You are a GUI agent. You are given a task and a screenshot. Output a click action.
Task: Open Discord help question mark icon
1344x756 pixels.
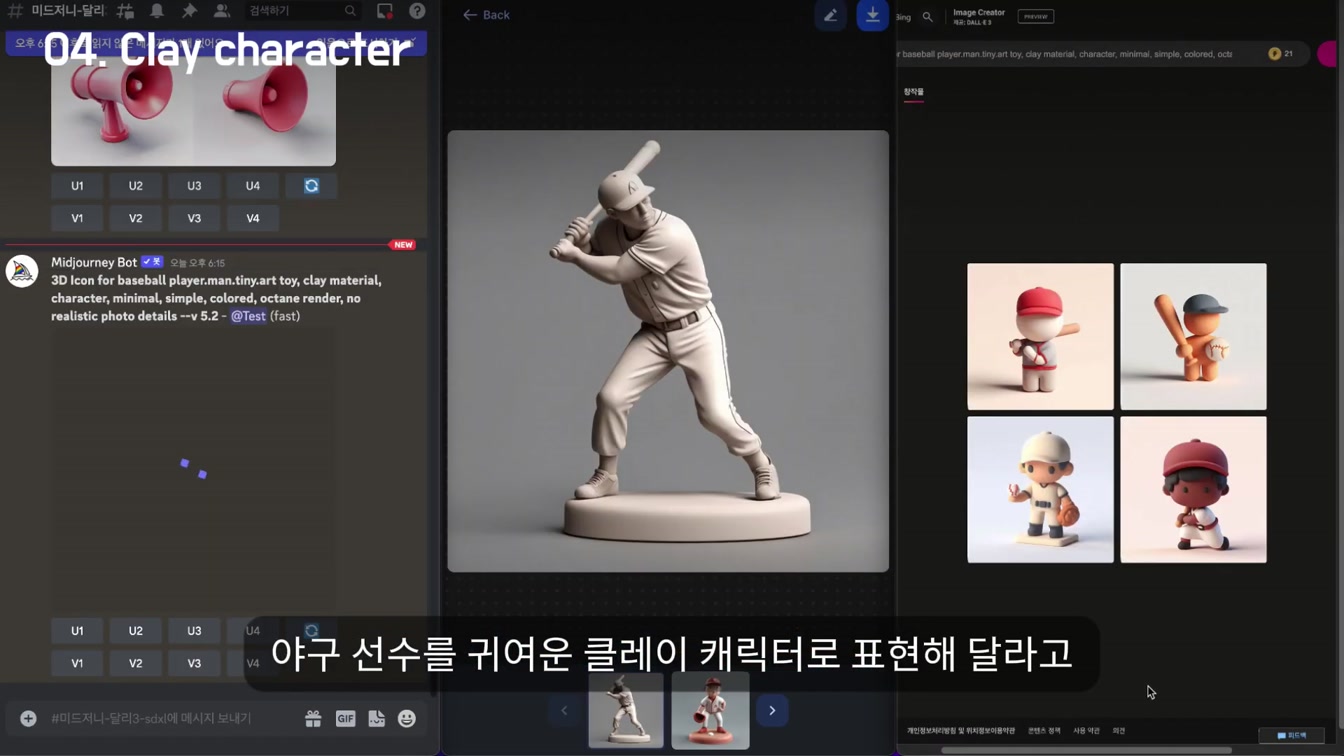point(417,11)
